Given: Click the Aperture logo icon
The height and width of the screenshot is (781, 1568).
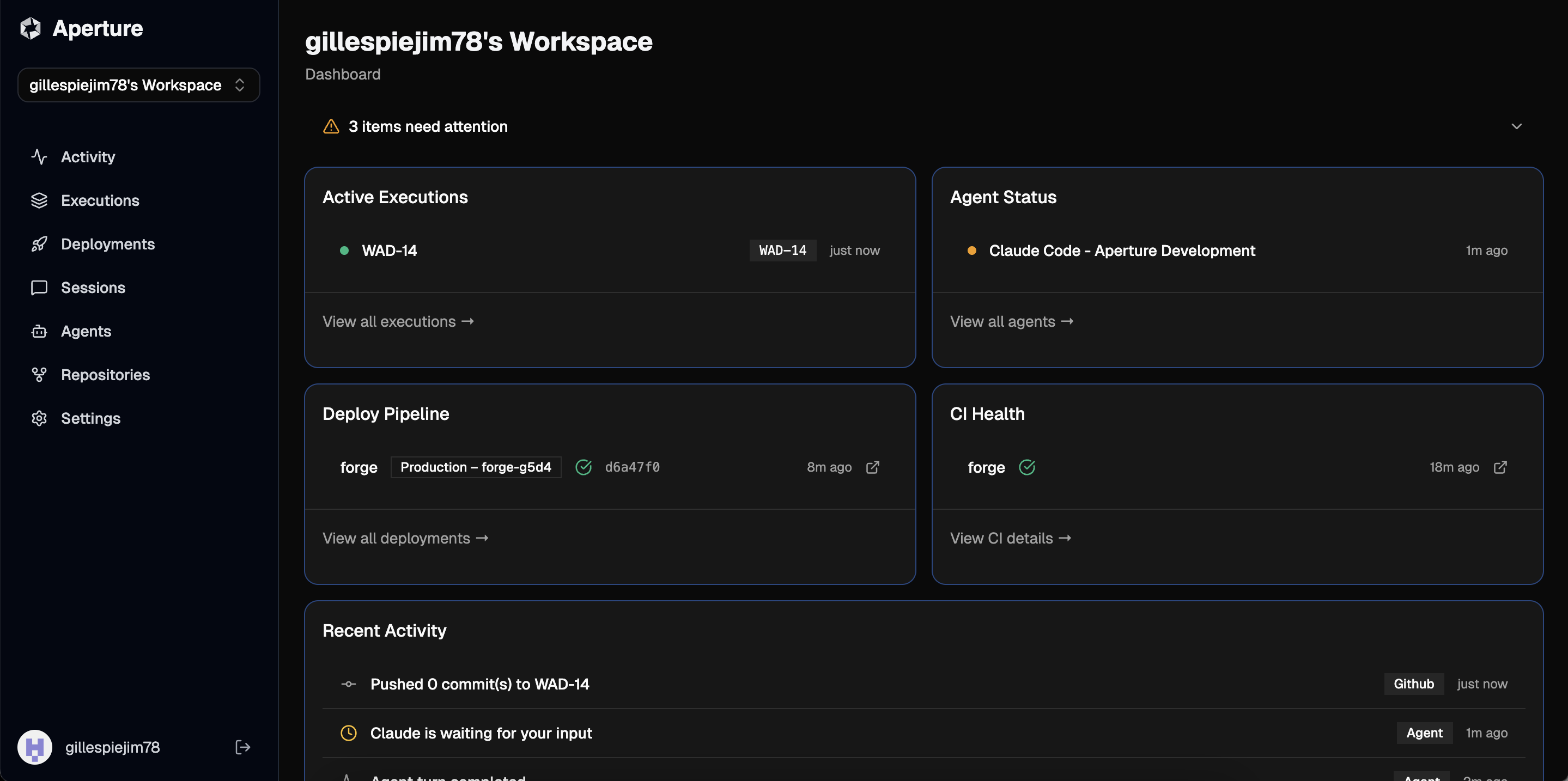Looking at the screenshot, I should pos(30,28).
